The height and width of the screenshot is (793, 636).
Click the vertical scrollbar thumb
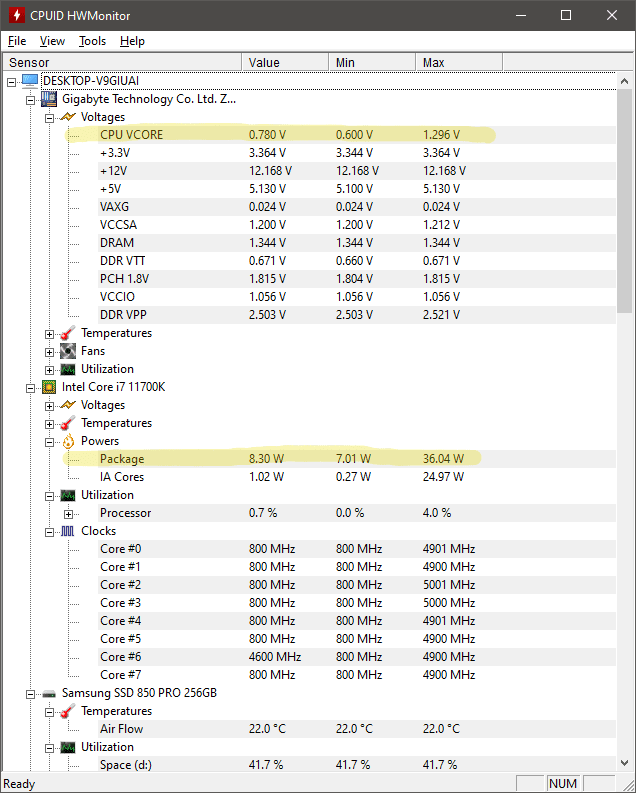[624, 201]
